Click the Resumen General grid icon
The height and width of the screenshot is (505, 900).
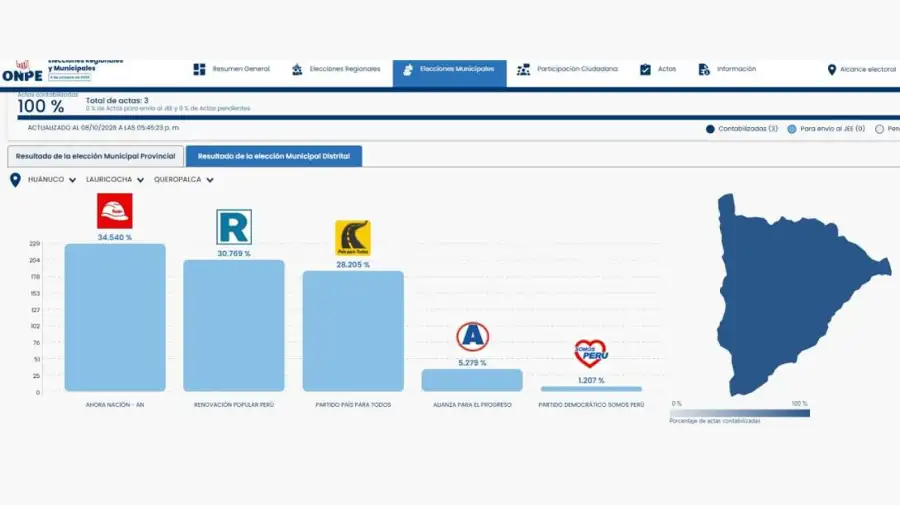click(199, 69)
